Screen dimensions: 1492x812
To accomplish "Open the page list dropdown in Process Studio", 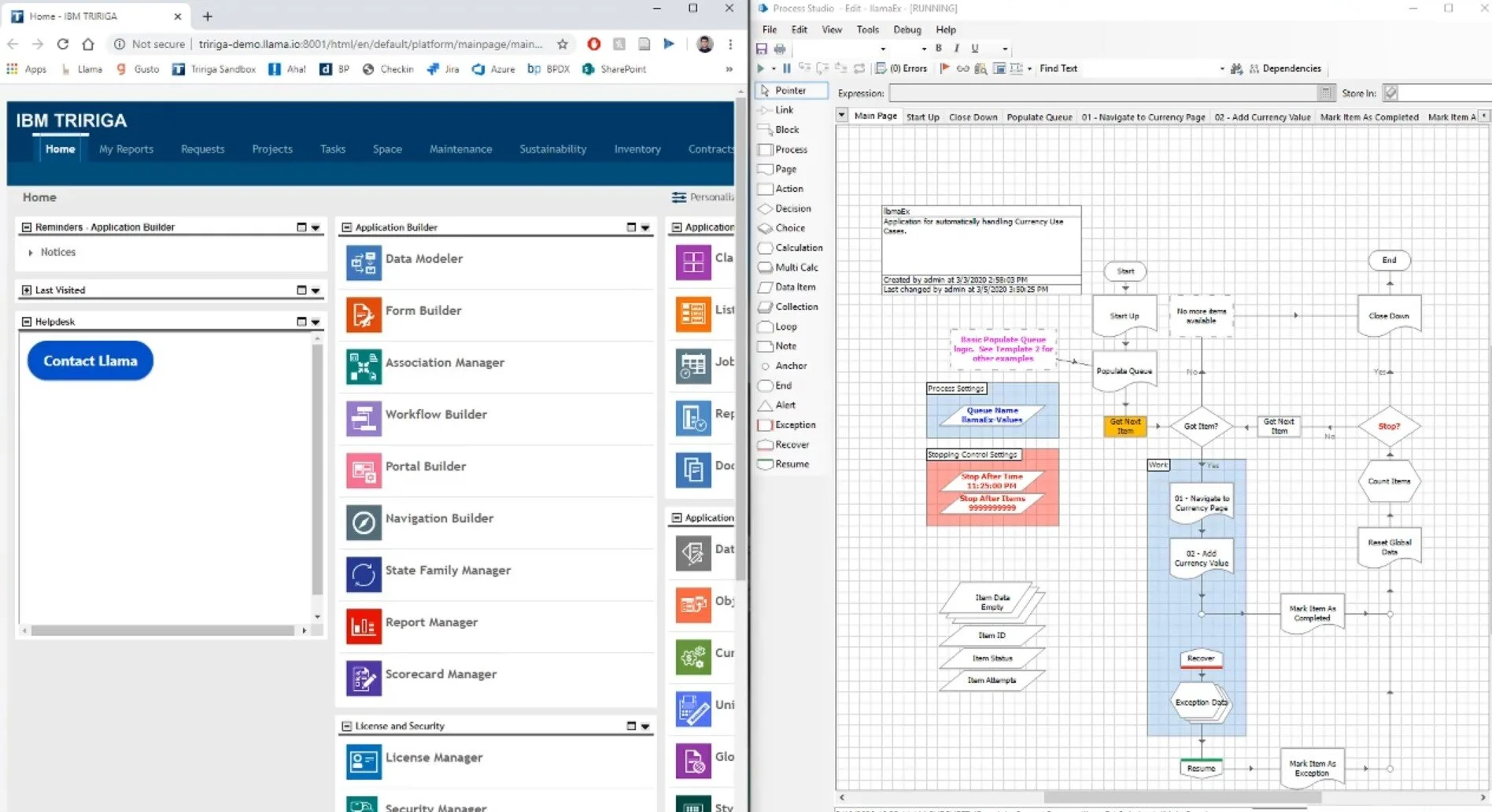I will point(842,115).
